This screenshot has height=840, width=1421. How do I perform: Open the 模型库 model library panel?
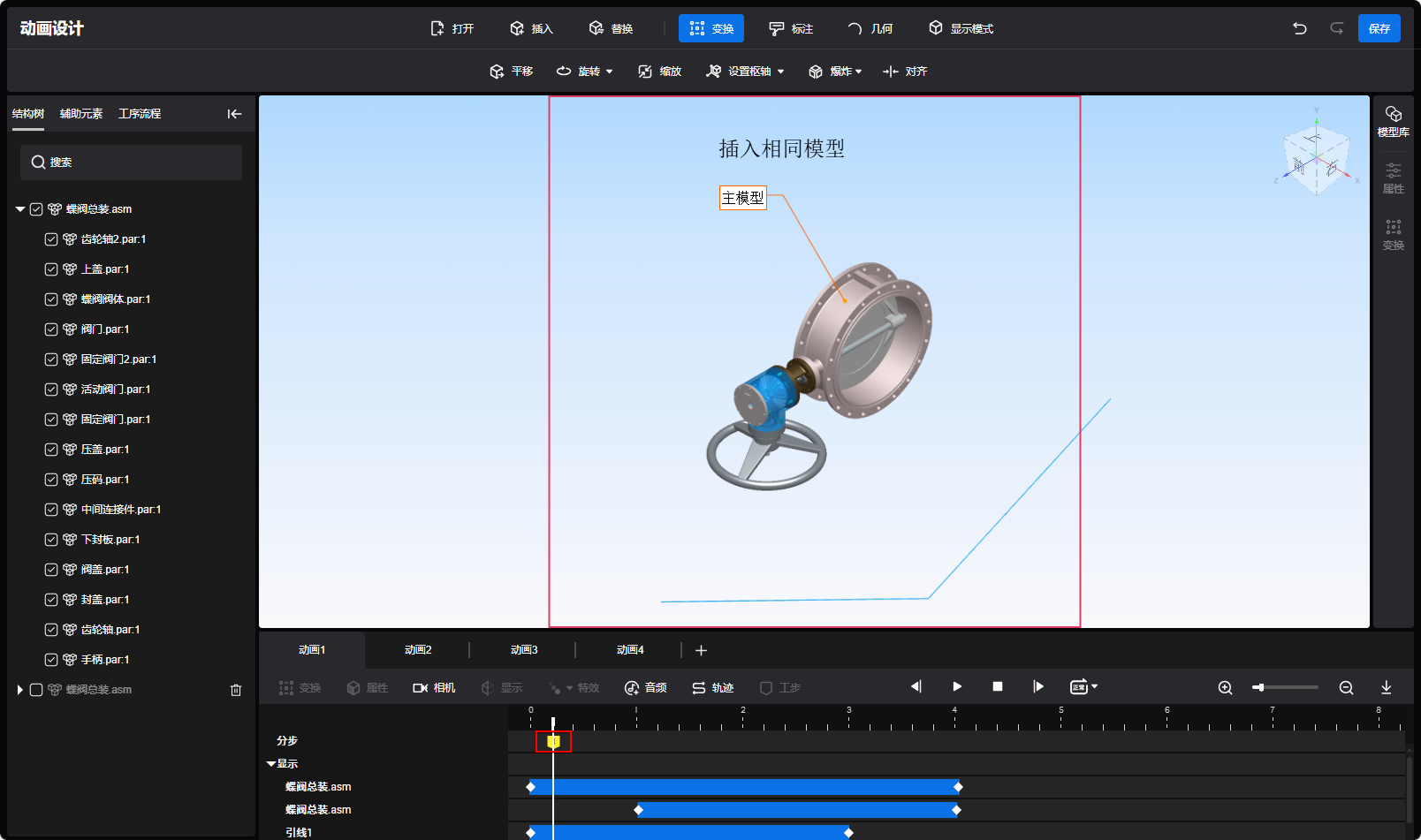coord(1393,121)
